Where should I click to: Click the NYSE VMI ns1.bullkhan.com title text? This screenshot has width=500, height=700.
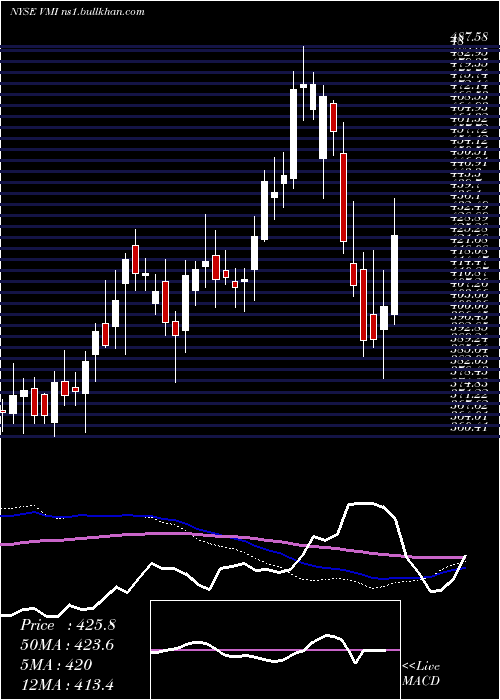(77, 12)
